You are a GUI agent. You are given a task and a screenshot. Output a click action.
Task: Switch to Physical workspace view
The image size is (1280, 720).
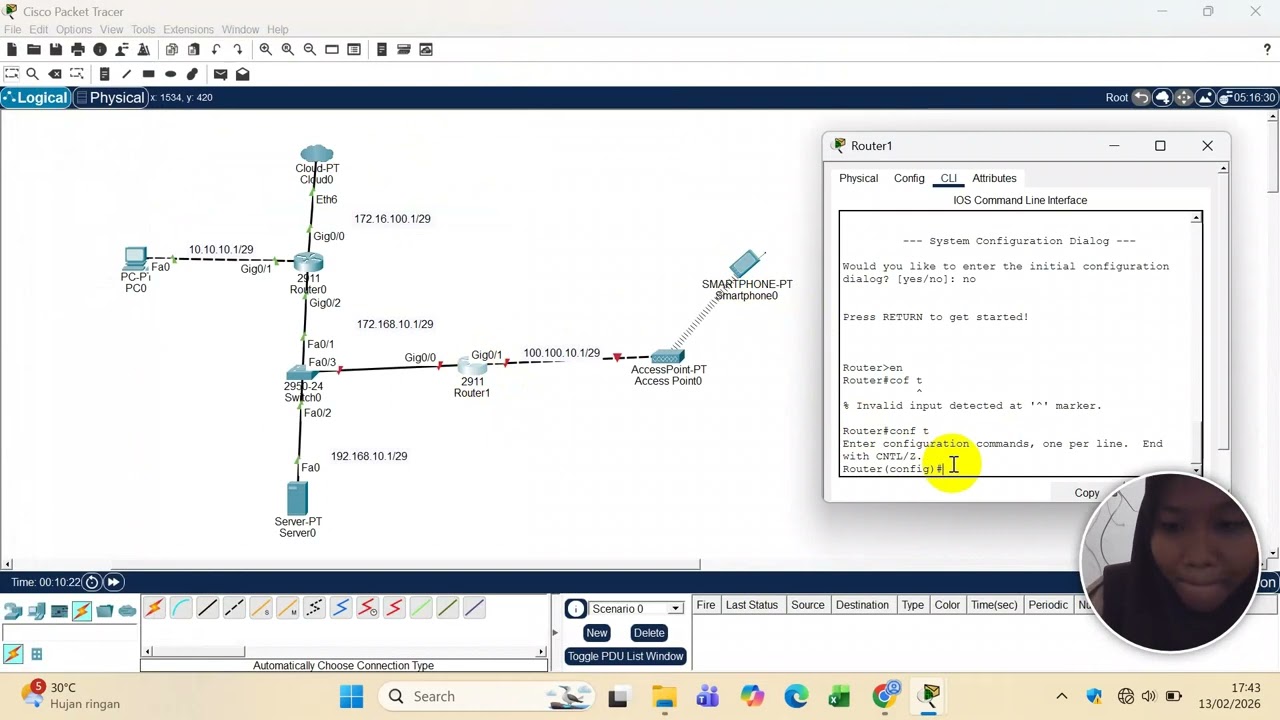(109, 97)
